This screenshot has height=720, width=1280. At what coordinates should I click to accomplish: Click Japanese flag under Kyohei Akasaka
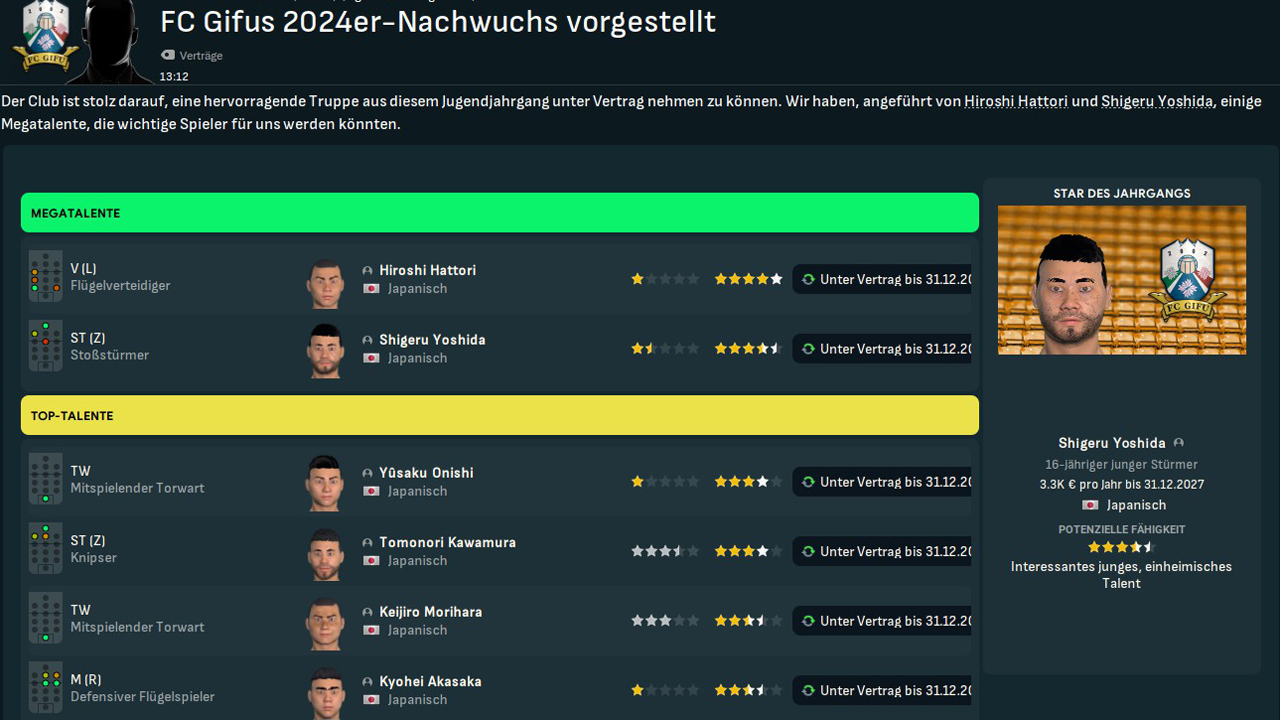pos(371,700)
